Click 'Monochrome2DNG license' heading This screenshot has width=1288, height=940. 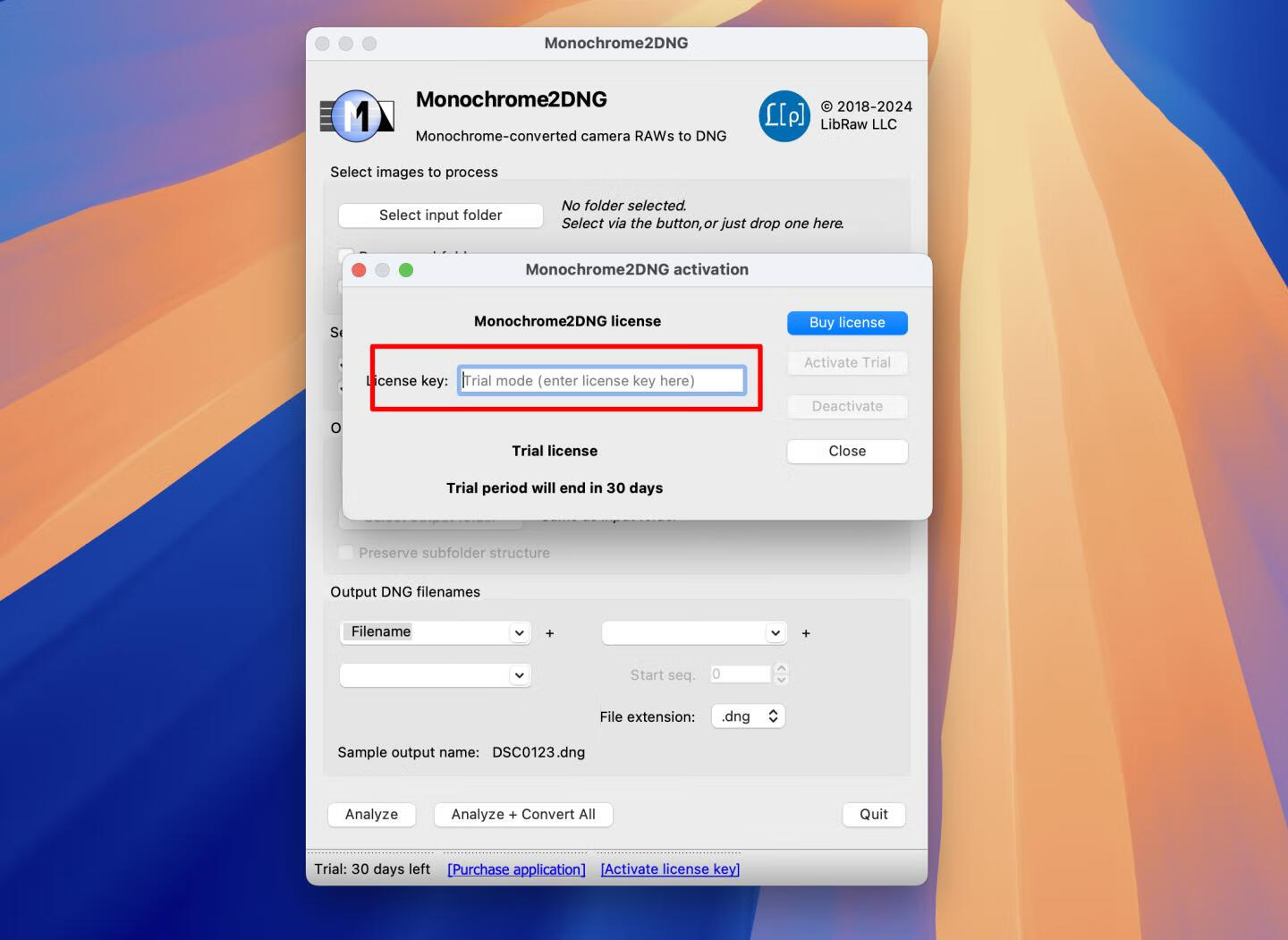pyautogui.click(x=567, y=322)
